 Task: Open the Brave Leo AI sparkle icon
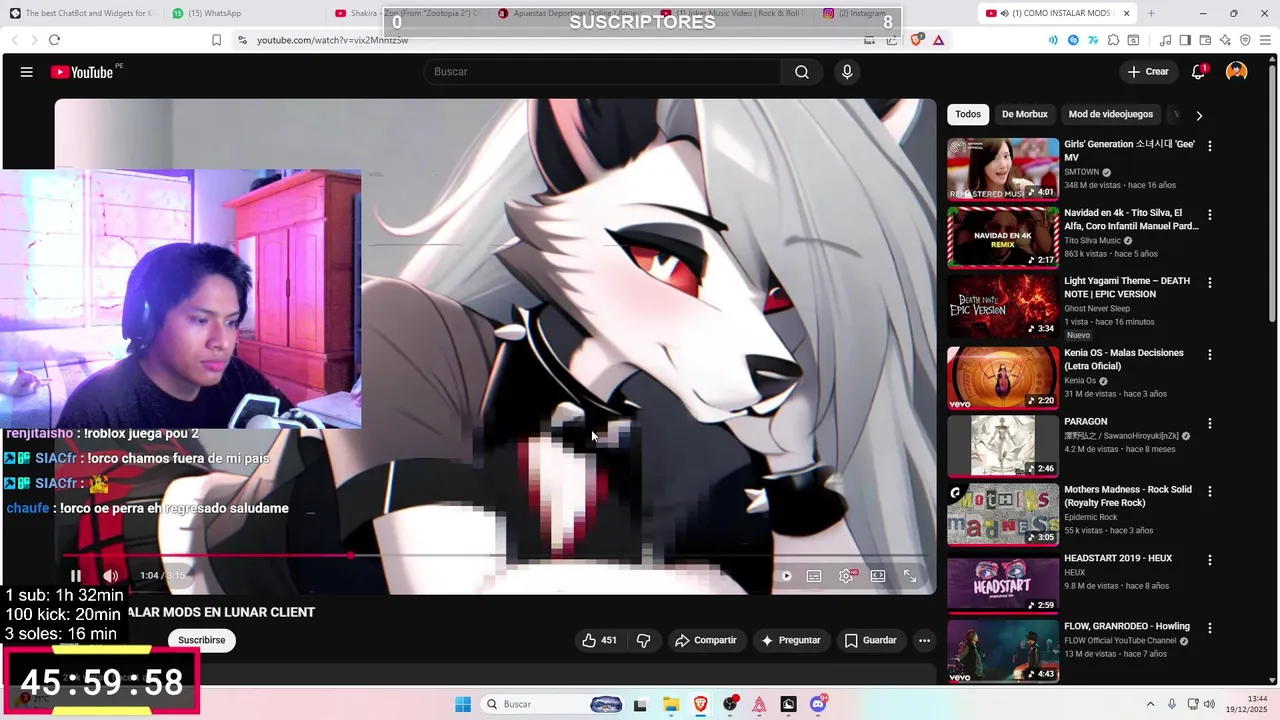(x=1225, y=40)
